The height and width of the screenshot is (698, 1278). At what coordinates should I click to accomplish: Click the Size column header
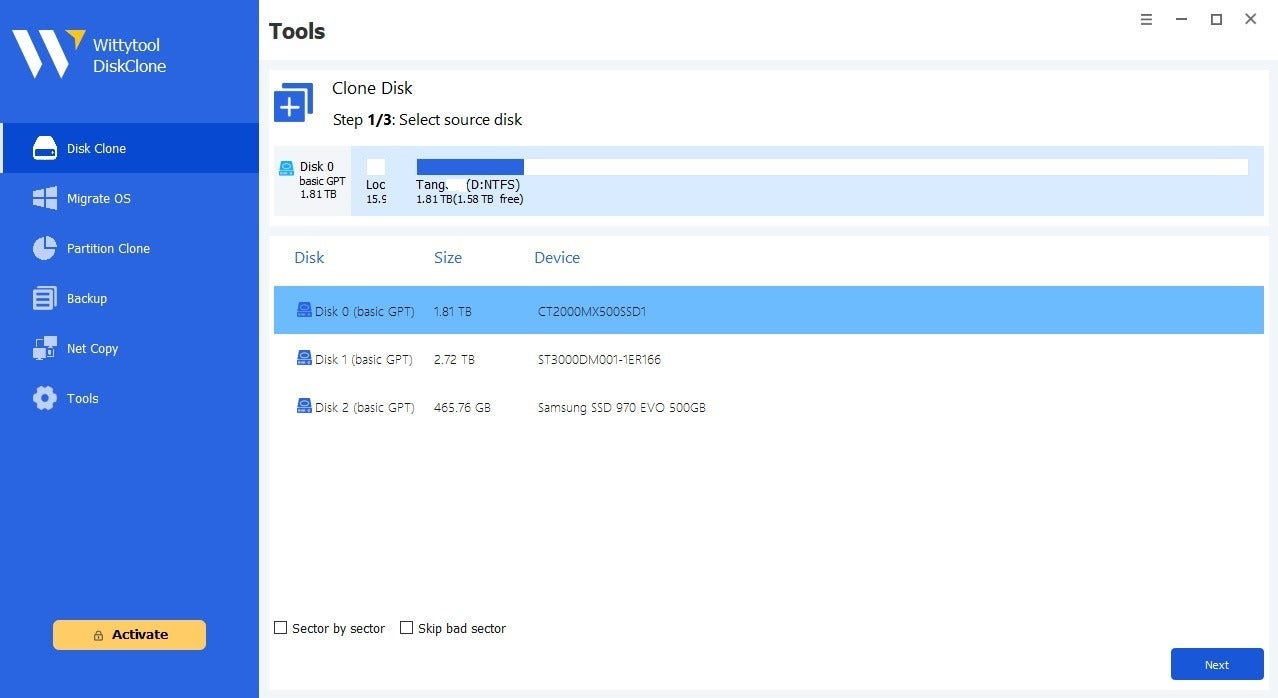click(448, 258)
